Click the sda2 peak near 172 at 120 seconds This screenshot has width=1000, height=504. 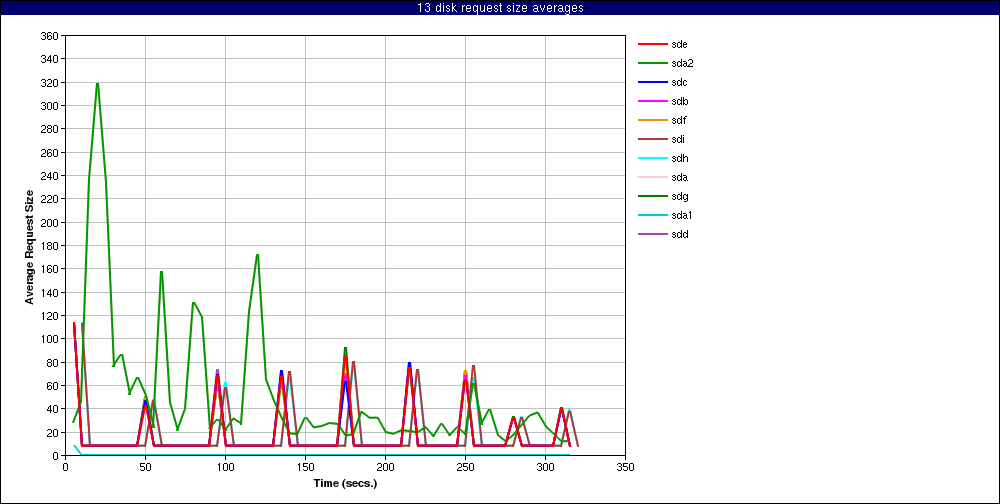pyautogui.click(x=257, y=255)
